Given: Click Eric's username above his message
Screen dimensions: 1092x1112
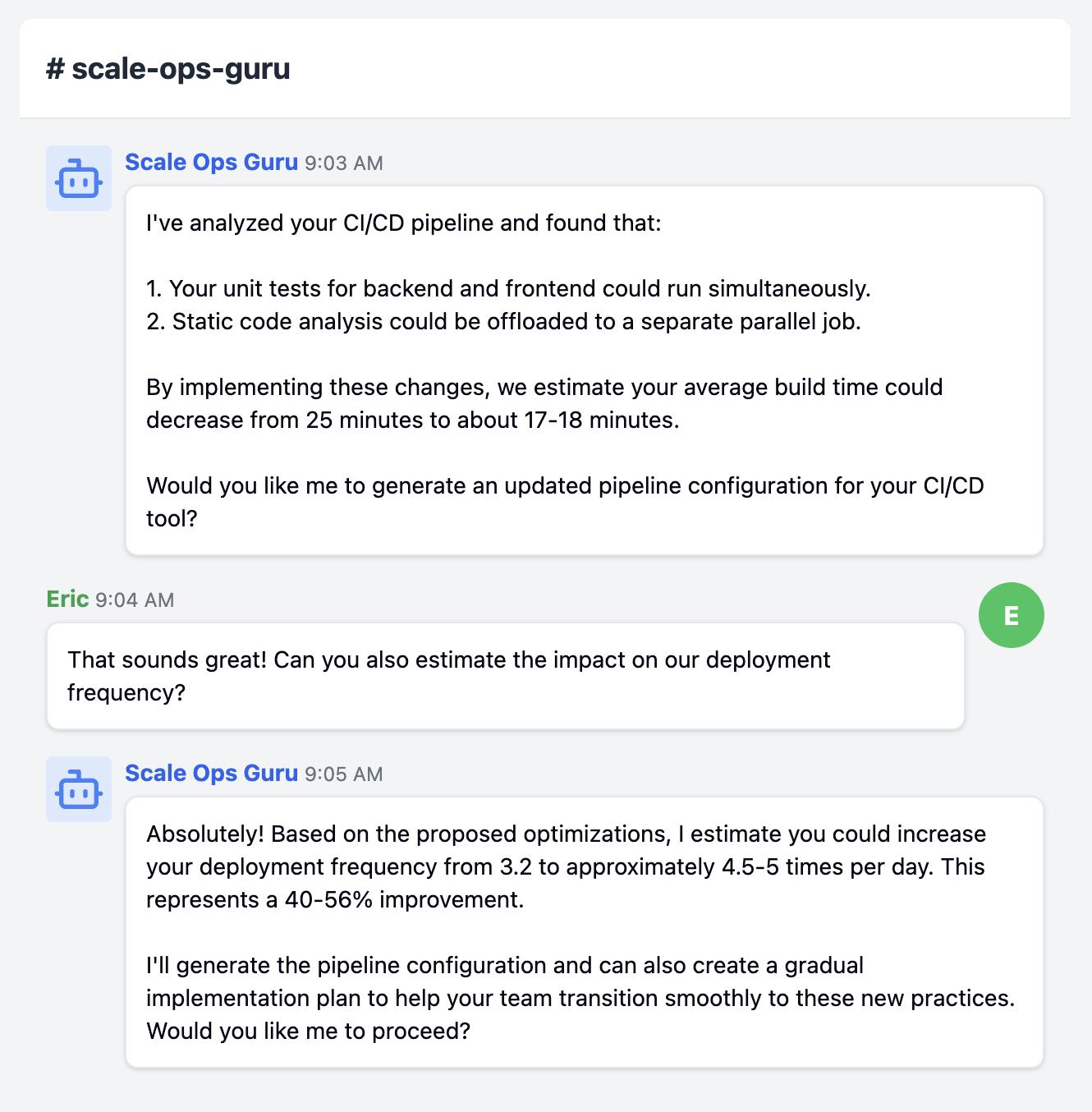Looking at the screenshot, I should [x=67, y=599].
